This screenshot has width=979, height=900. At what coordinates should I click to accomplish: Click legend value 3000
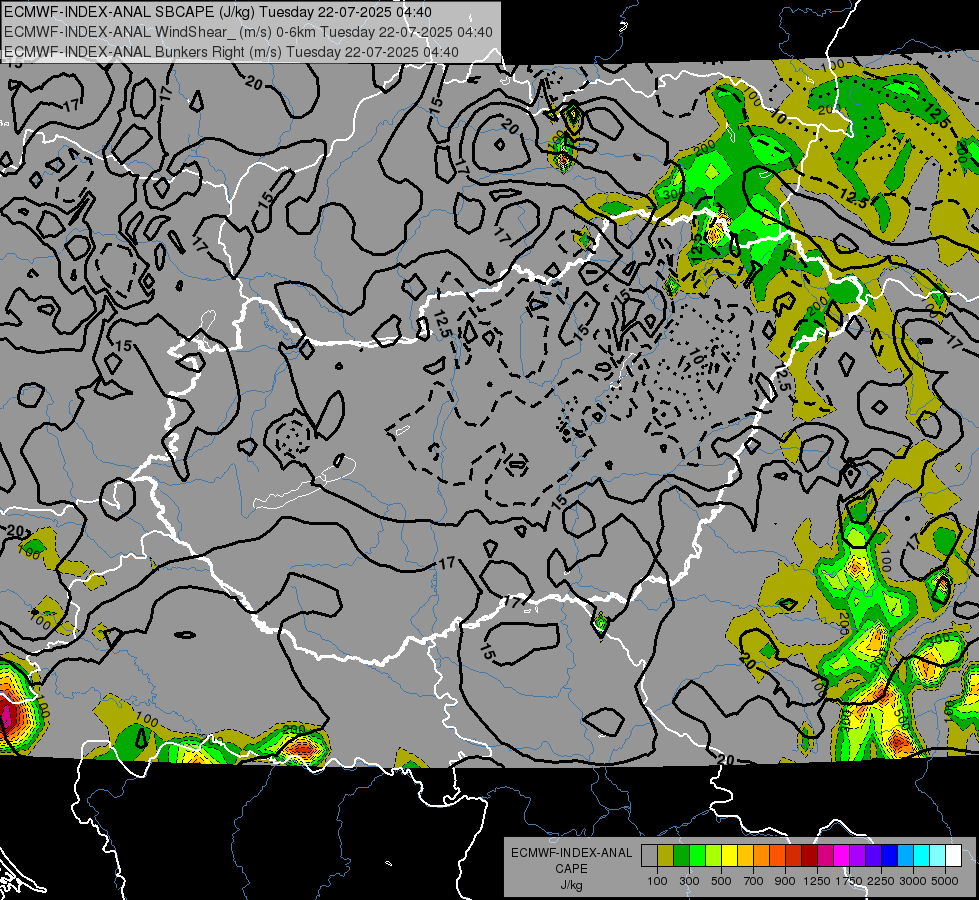tap(913, 881)
